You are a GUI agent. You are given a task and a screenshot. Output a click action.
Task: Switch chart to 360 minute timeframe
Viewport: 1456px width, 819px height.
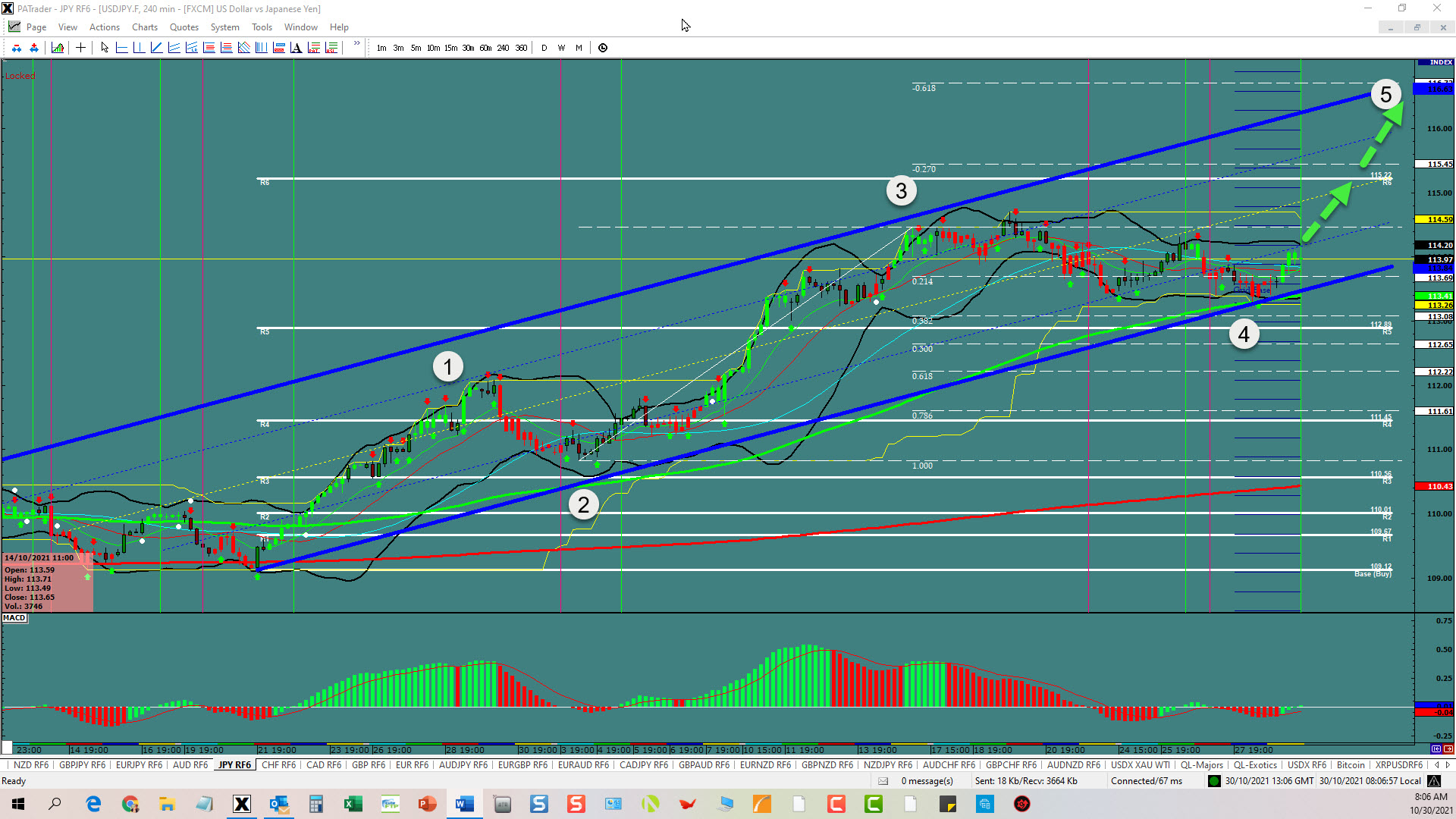click(521, 48)
